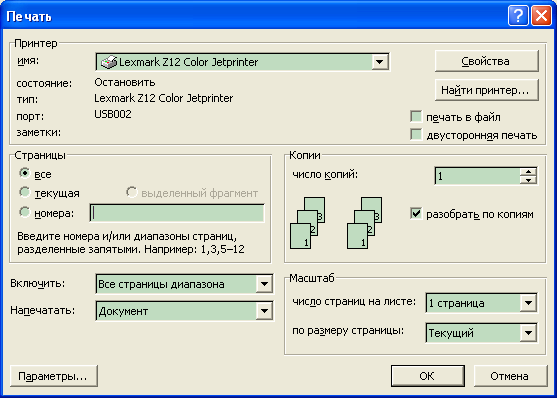Enable печать в файл checkbox

(416, 116)
